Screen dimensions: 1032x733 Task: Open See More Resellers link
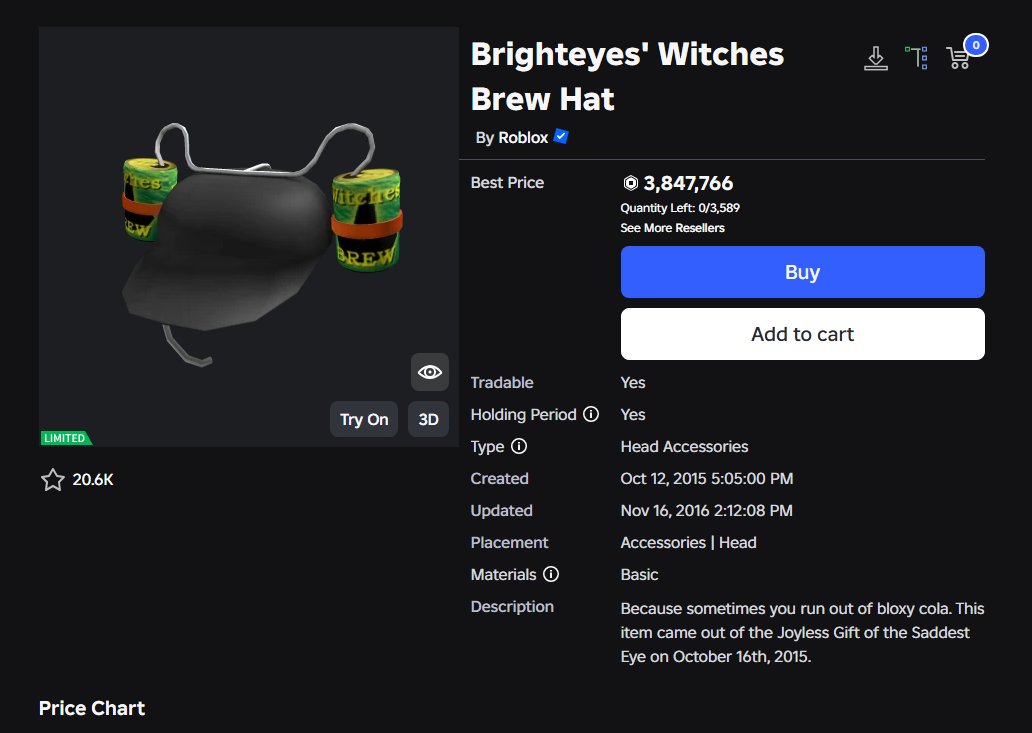pos(672,228)
